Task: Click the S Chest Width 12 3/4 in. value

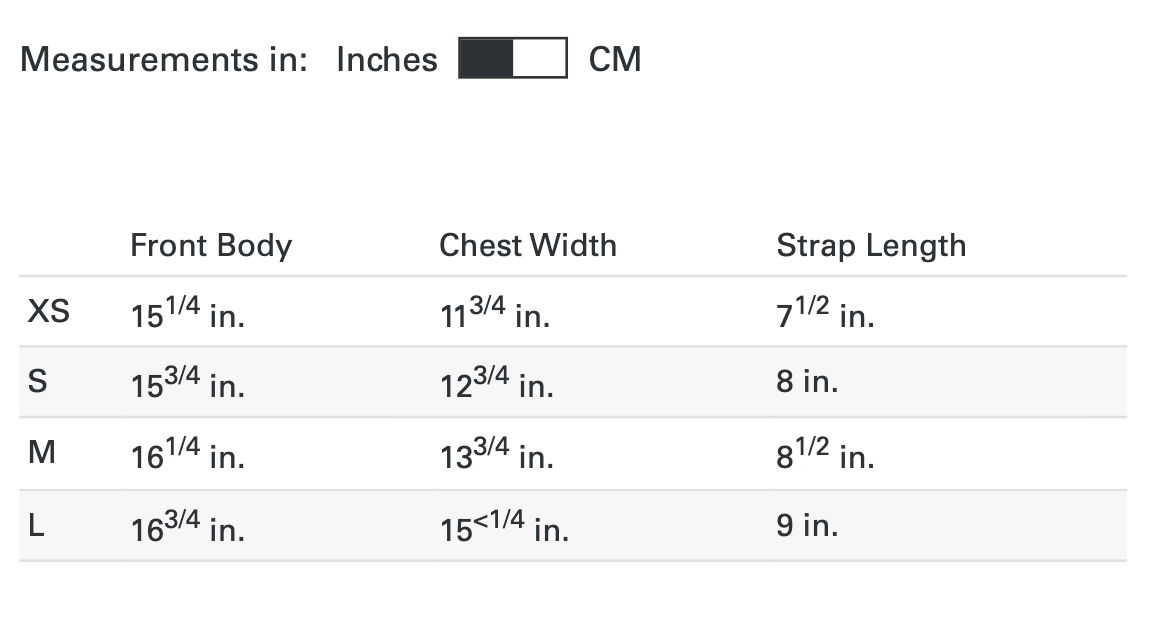Action: coord(496,384)
